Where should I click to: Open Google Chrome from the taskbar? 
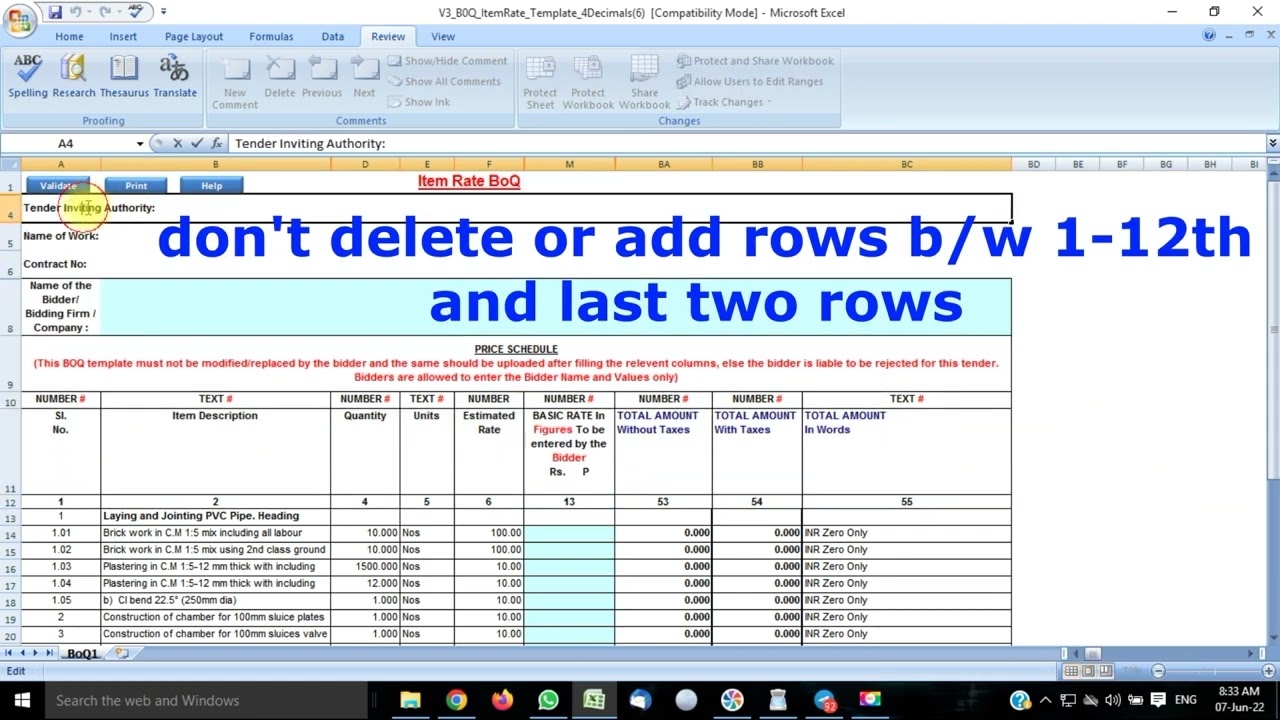coord(456,700)
